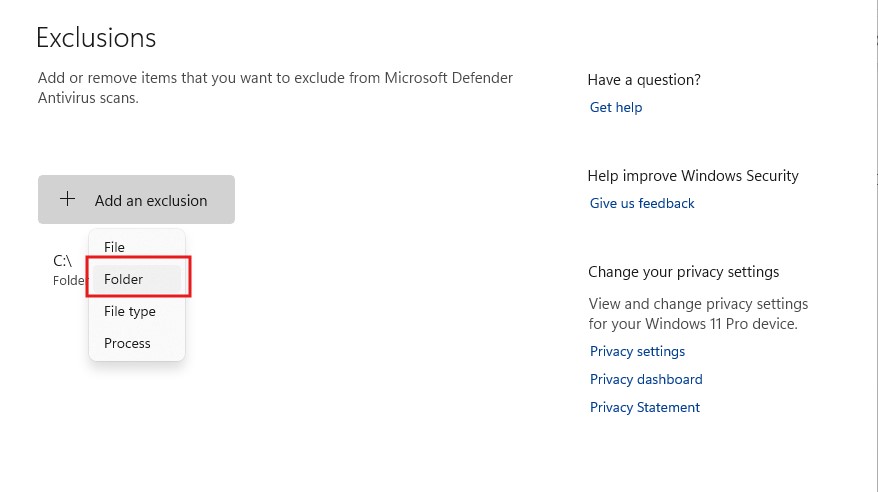Select File type in the exclusion menu
878x492 pixels.
tap(137, 311)
